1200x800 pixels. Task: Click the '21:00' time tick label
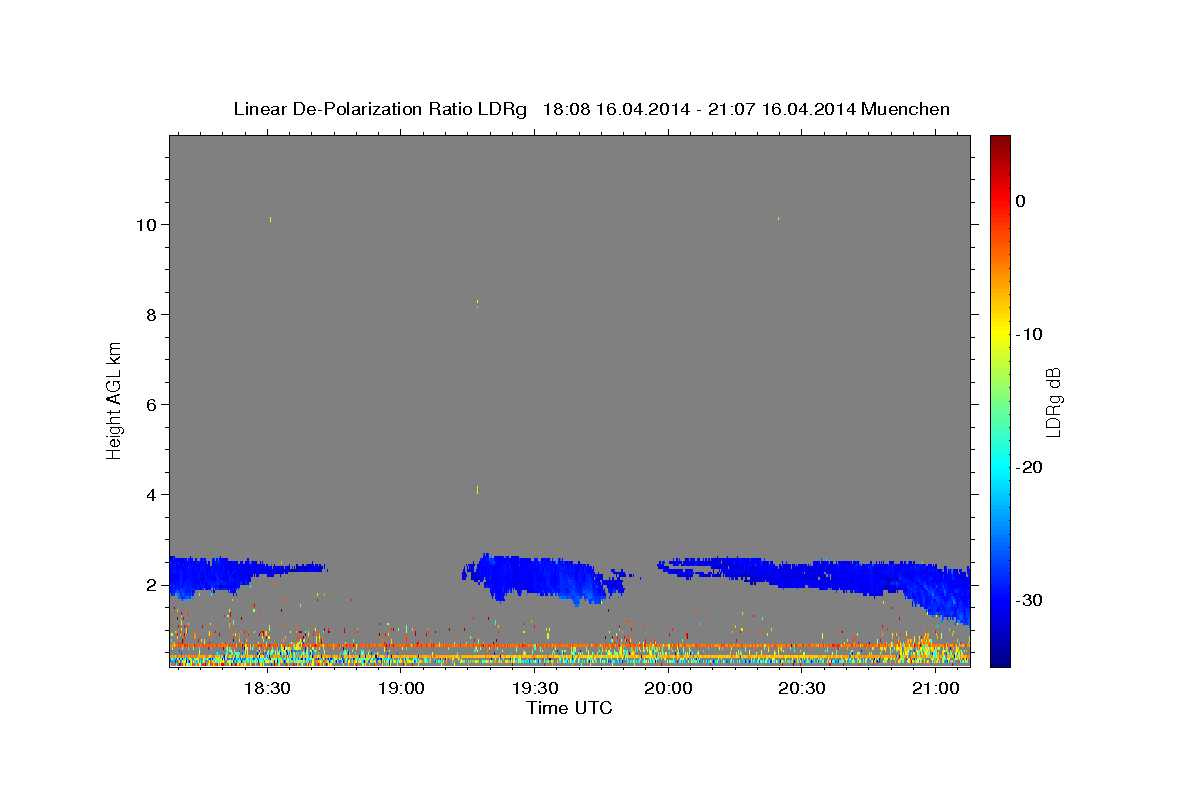pyautogui.click(x=935, y=688)
